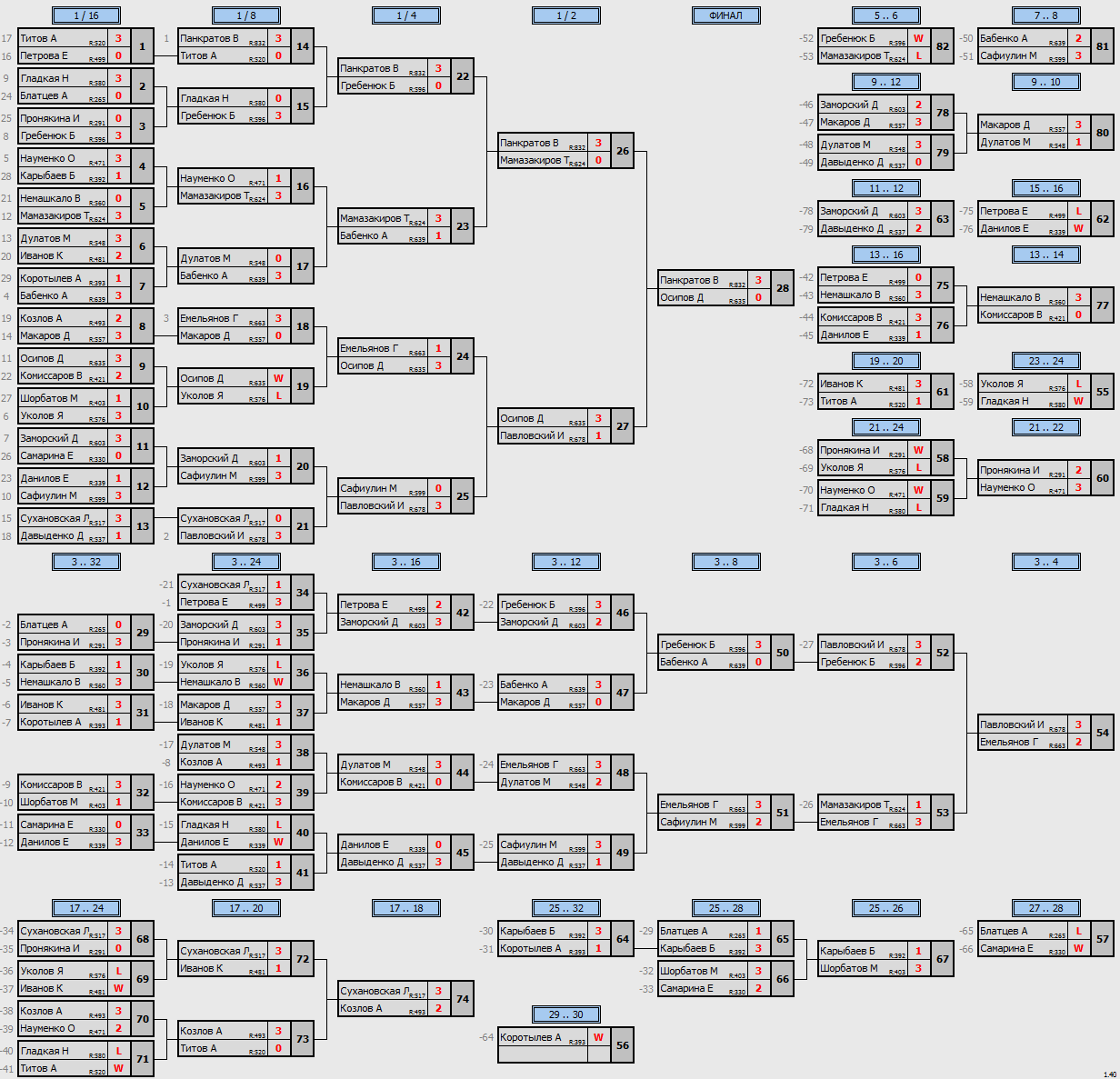Open the "21 .. 24" placement header
1120x1079 pixels.
(x=886, y=427)
